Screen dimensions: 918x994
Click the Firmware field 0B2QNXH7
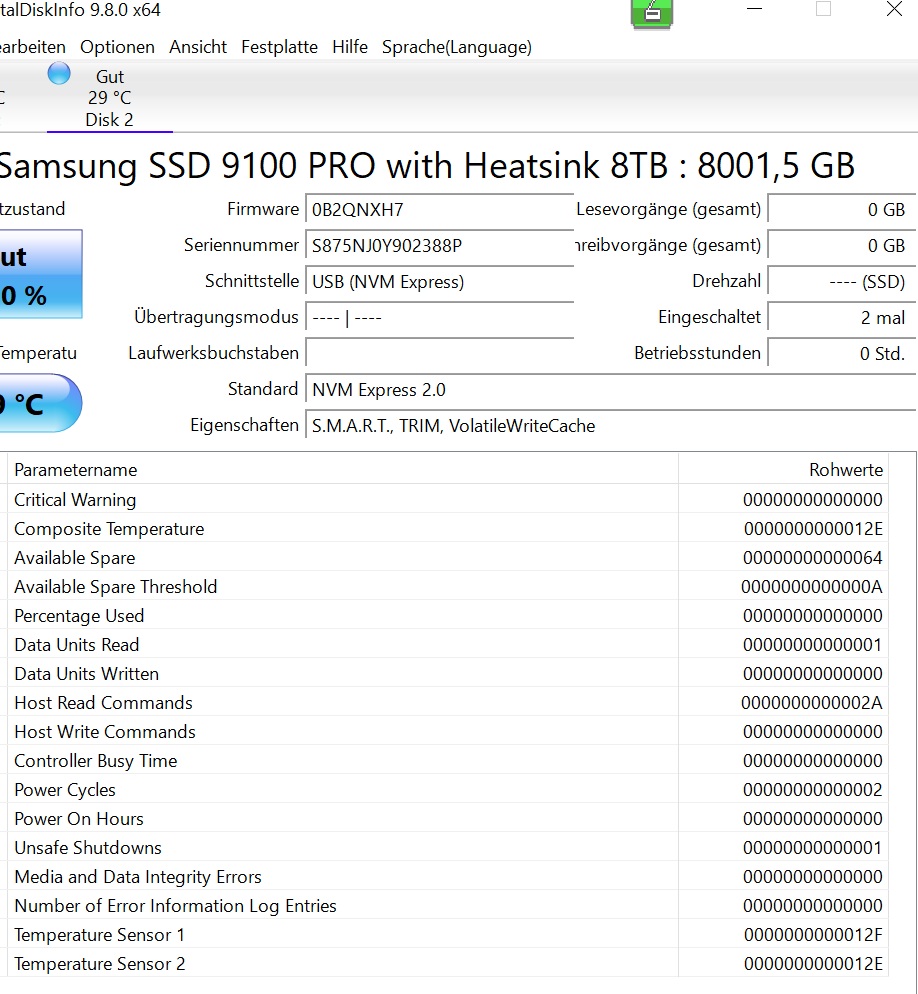pos(439,209)
